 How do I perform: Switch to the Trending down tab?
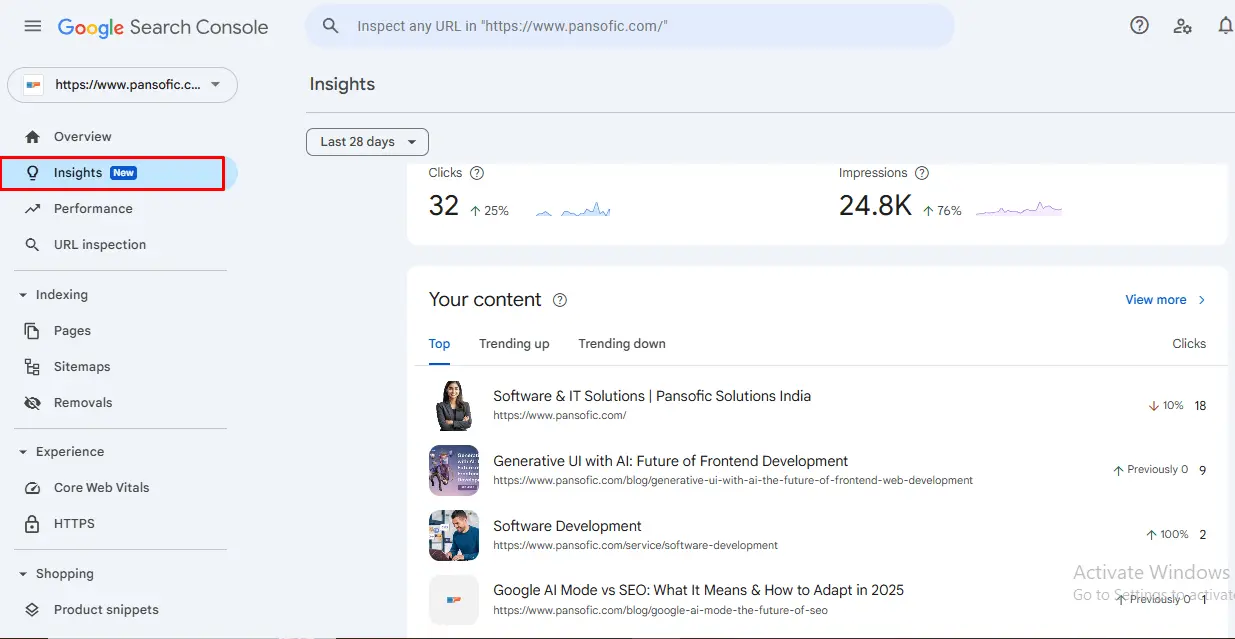tap(622, 344)
